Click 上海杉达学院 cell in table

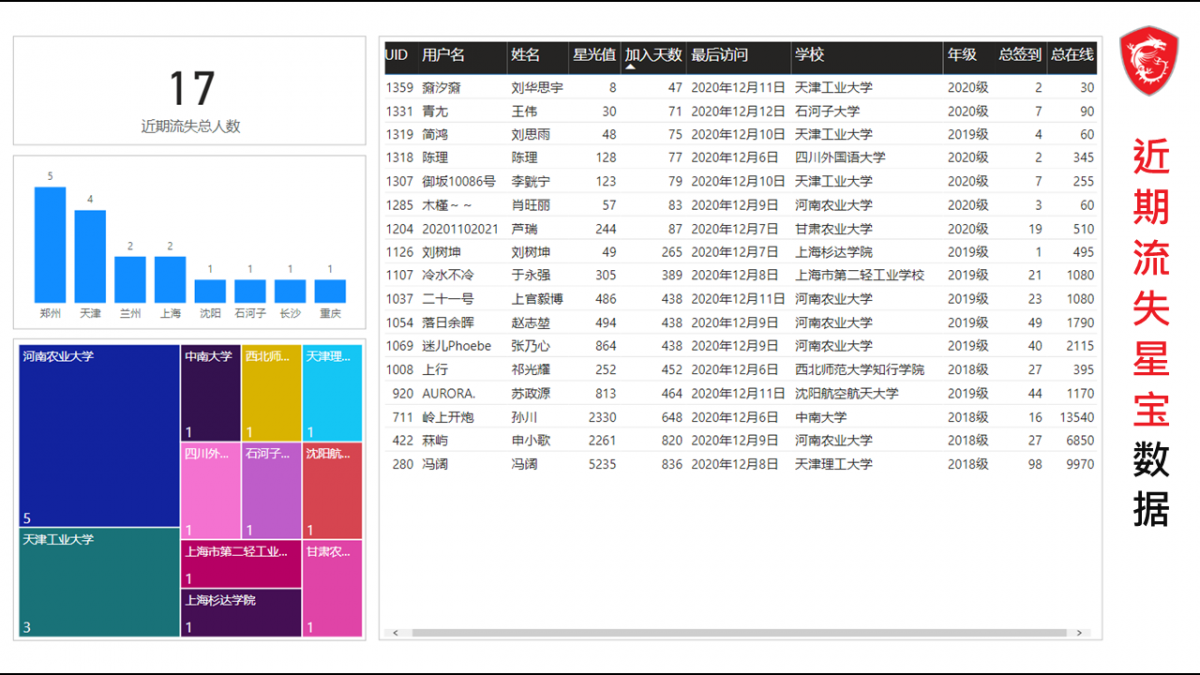point(834,252)
